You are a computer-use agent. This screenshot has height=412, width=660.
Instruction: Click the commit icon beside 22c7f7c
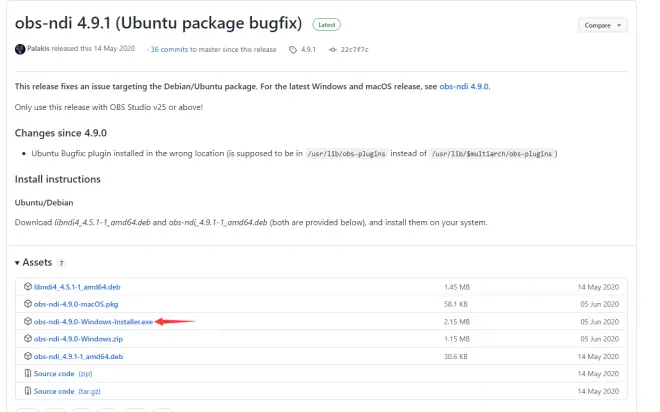click(x=333, y=50)
